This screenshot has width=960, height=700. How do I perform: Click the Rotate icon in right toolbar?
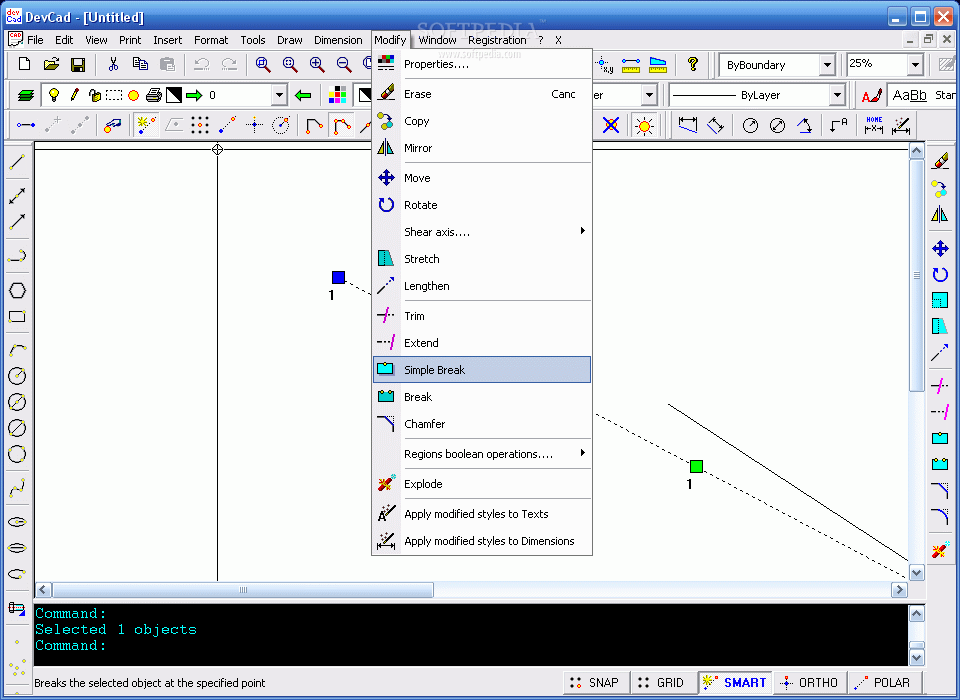pyautogui.click(x=940, y=274)
